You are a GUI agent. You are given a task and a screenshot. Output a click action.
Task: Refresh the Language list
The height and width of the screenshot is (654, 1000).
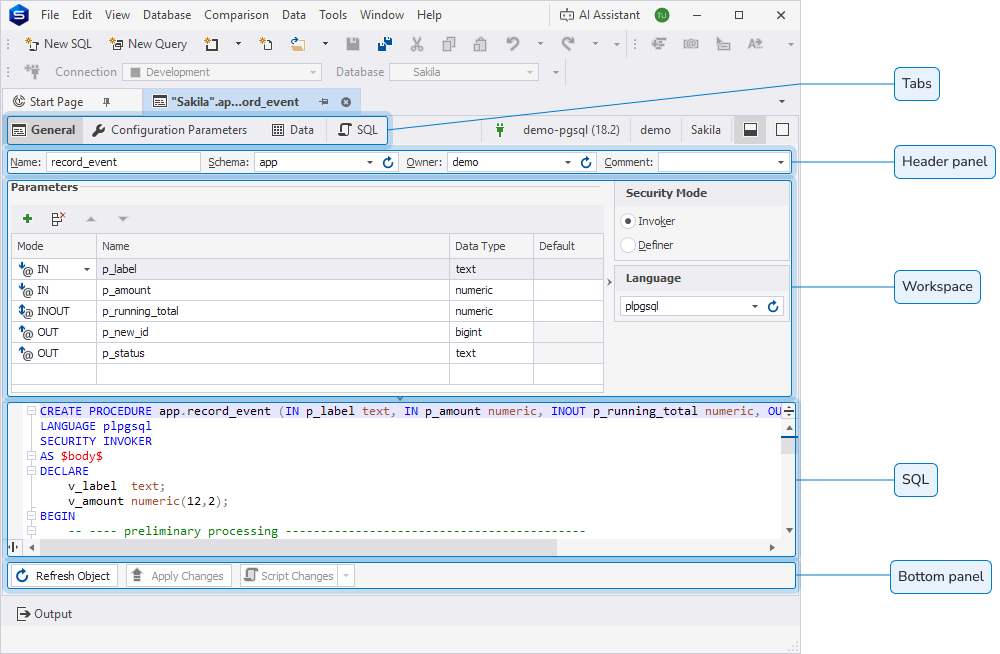click(x=773, y=306)
